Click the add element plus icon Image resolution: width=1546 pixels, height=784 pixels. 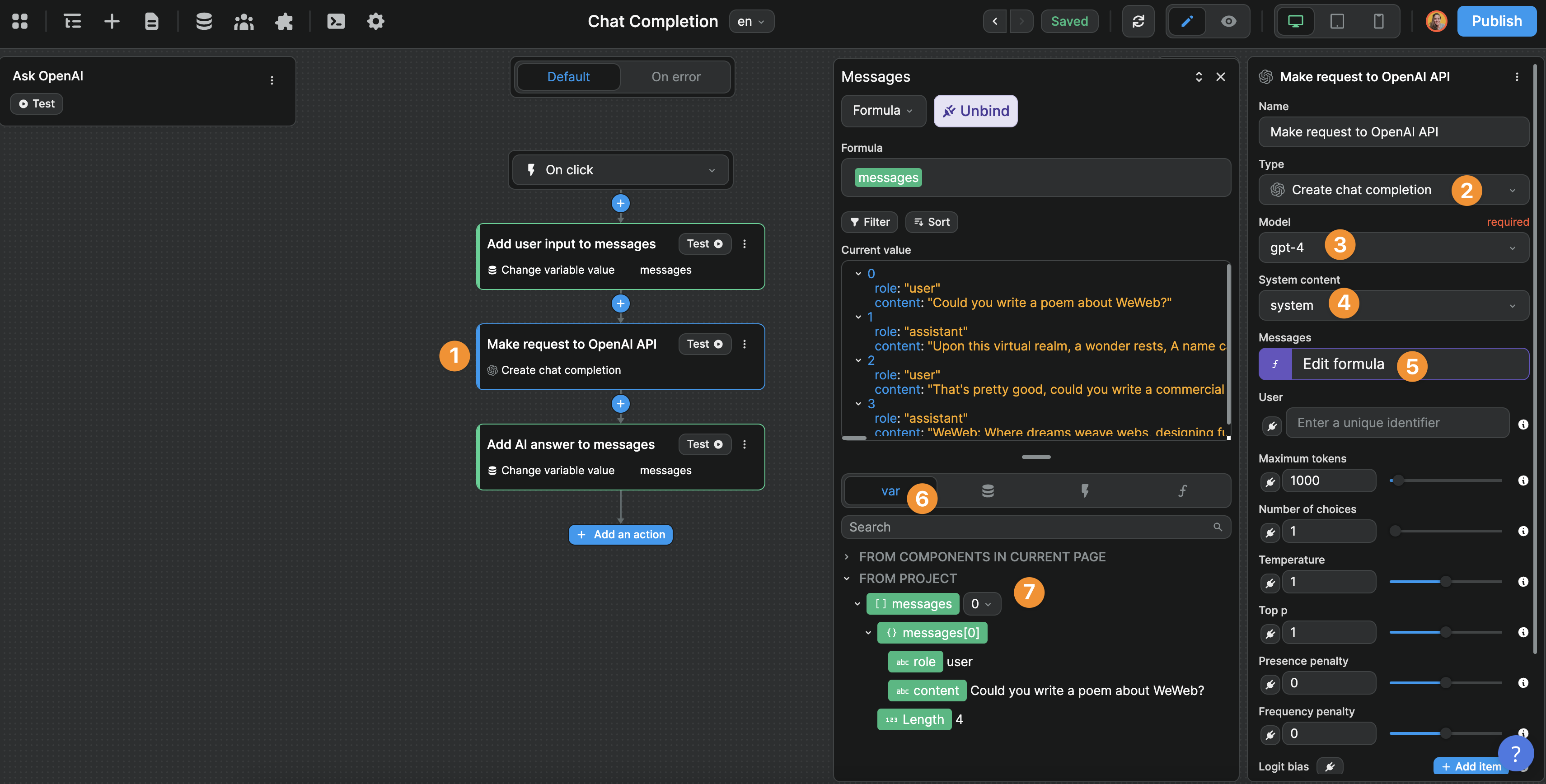tap(112, 21)
